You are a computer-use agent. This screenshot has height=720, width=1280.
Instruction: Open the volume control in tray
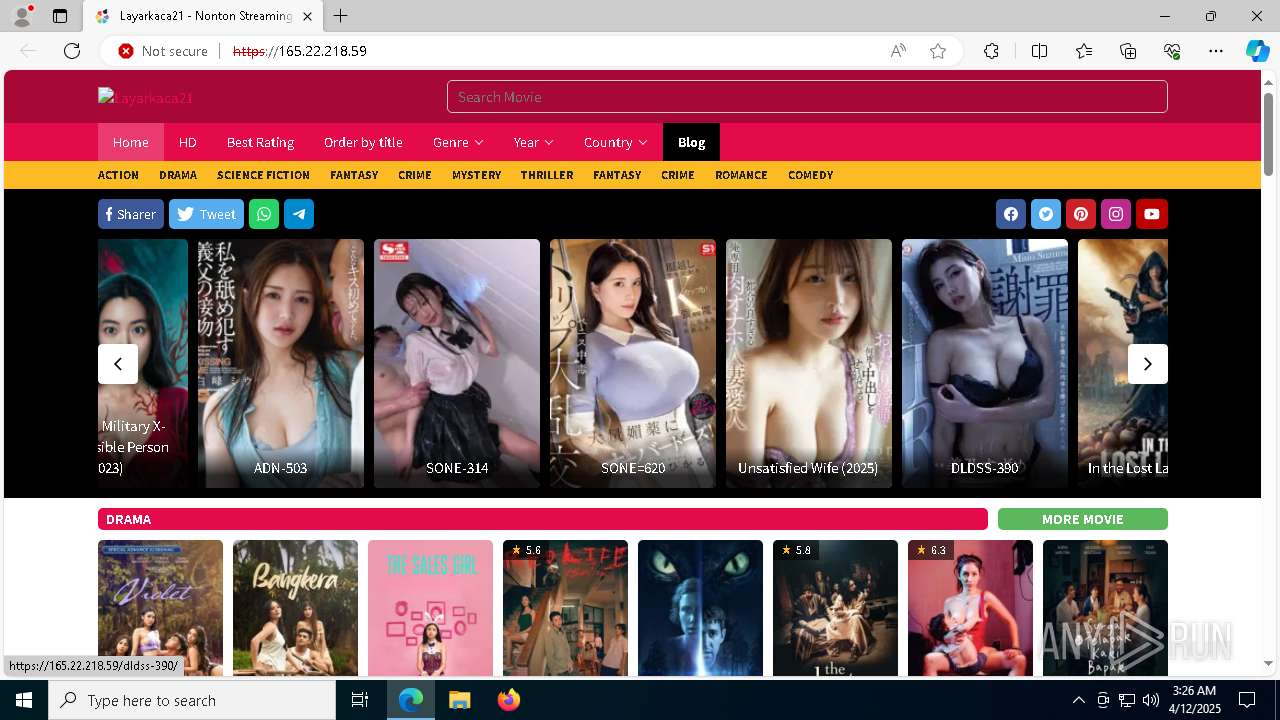click(x=1150, y=700)
